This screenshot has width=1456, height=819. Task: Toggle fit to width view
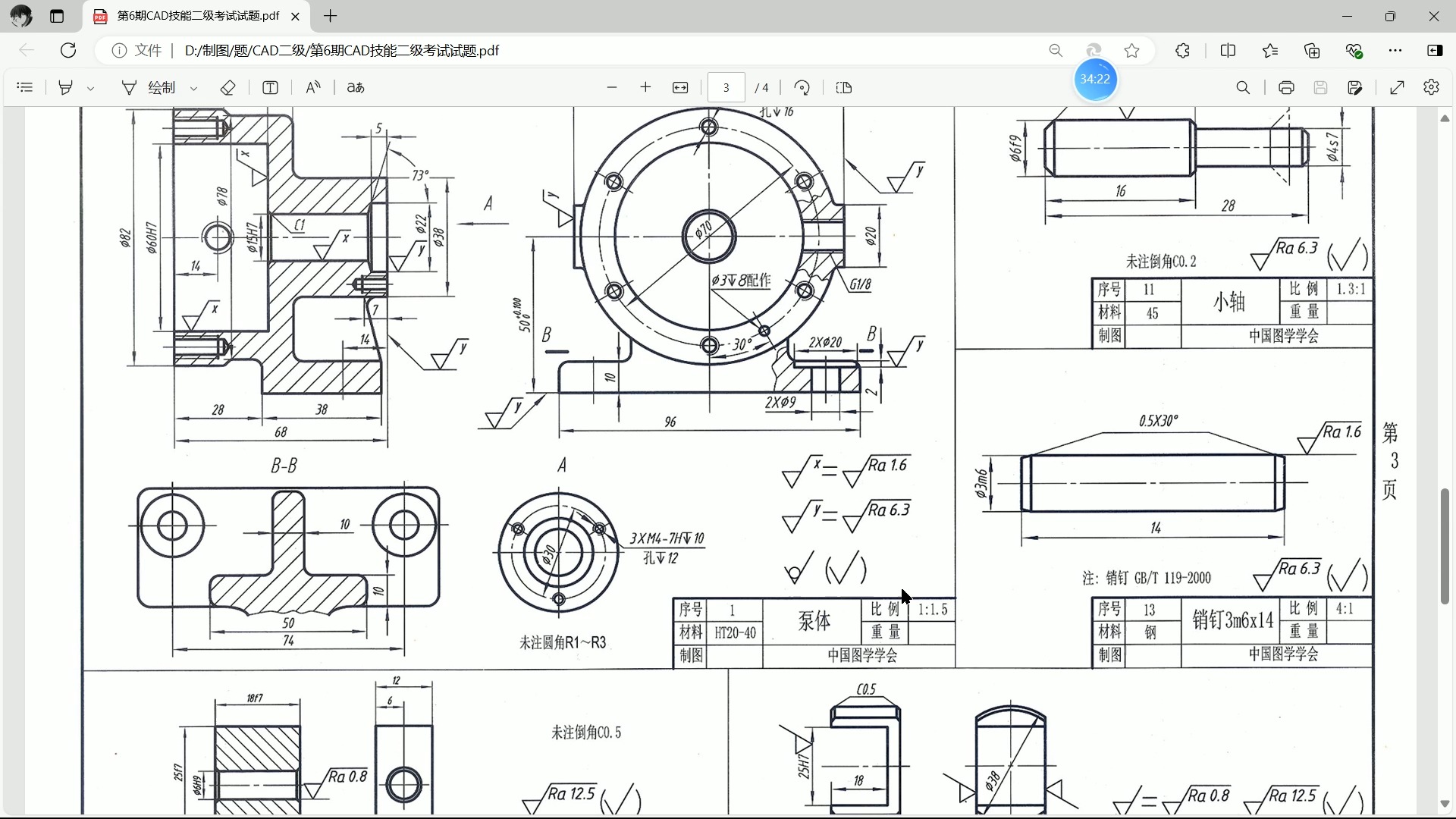(x=680, y=87)
